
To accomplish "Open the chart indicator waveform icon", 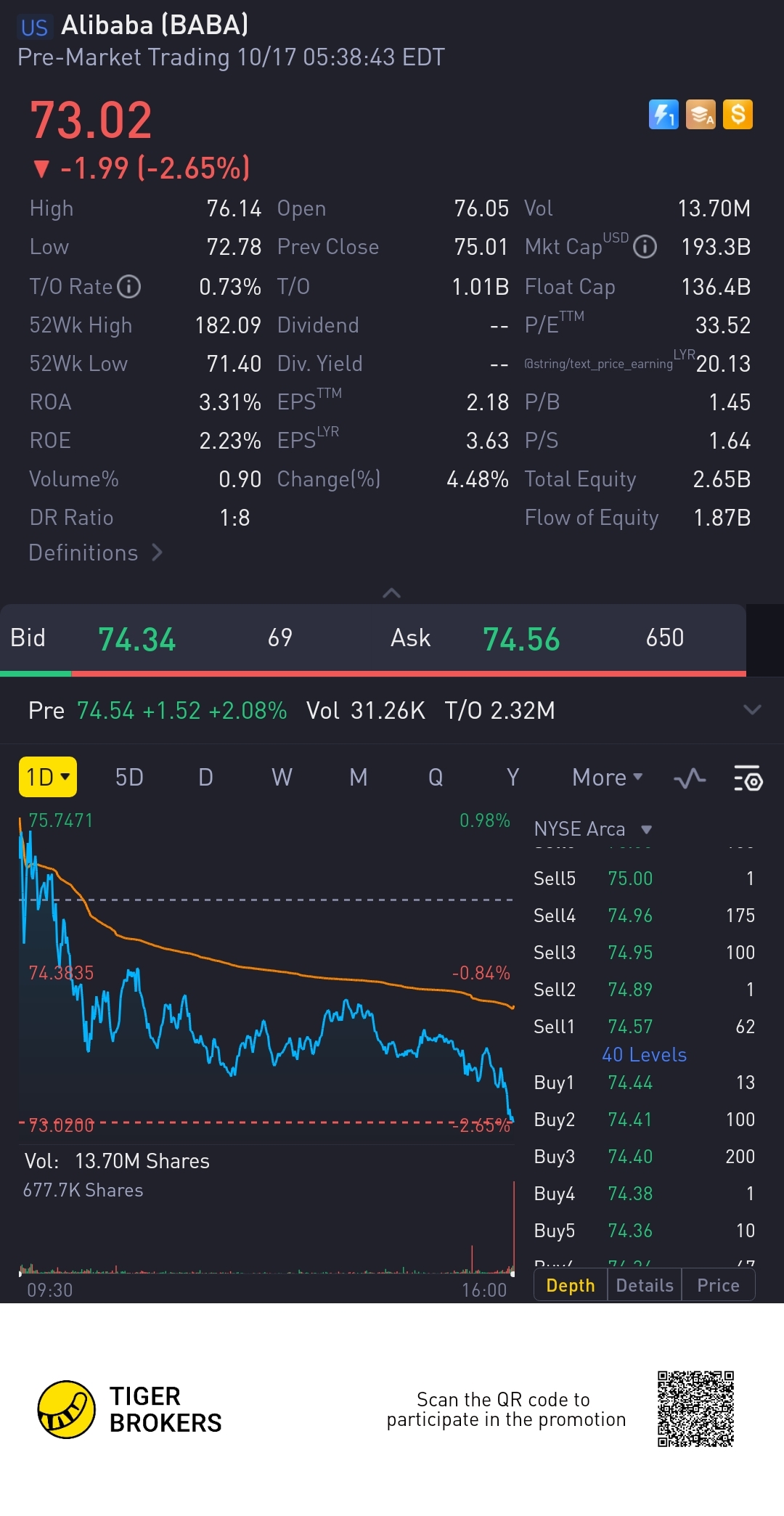I will tap(689, 778).
